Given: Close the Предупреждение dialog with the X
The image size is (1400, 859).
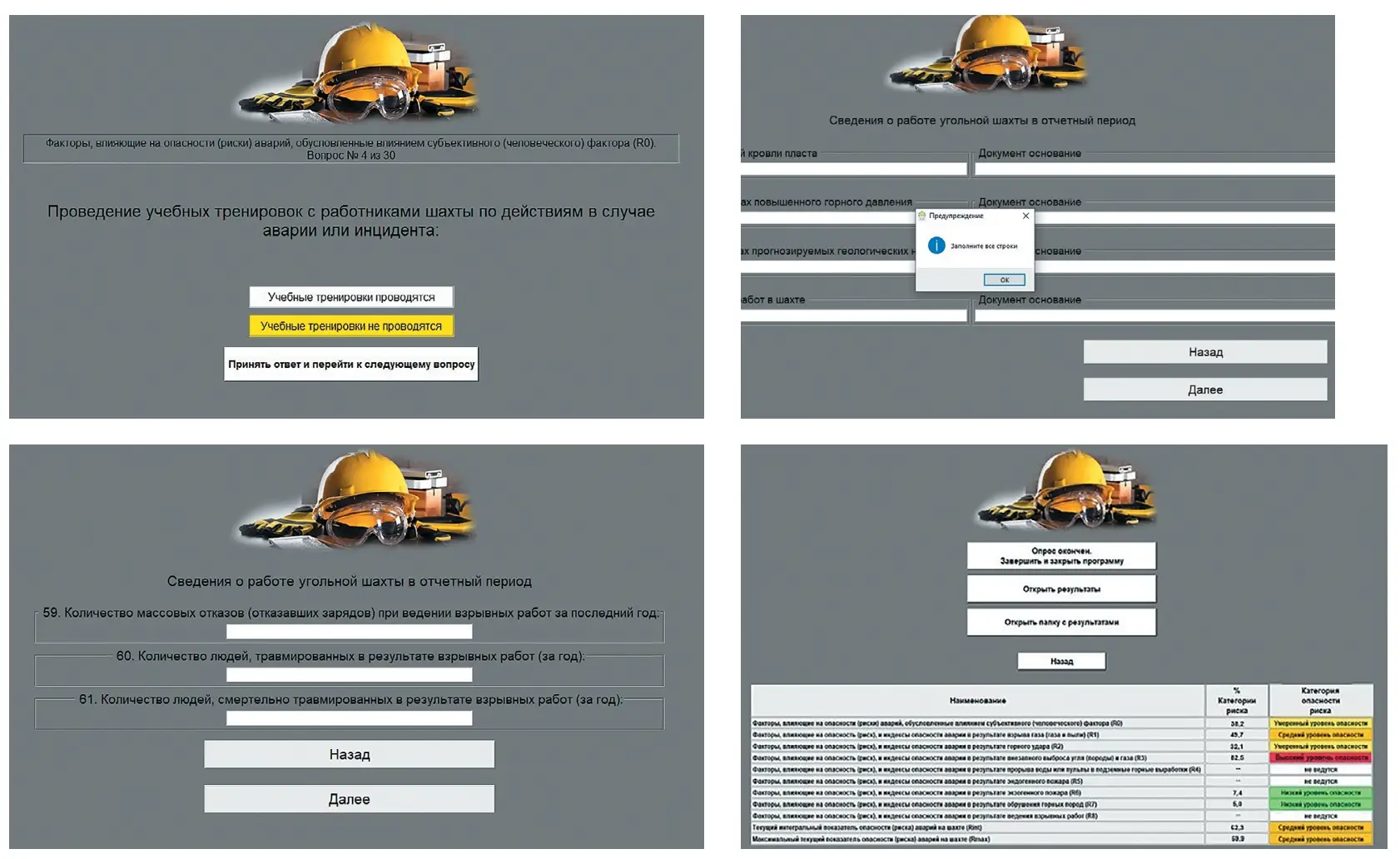Looking at the screenshot, I should click(x=1025, y=216).
